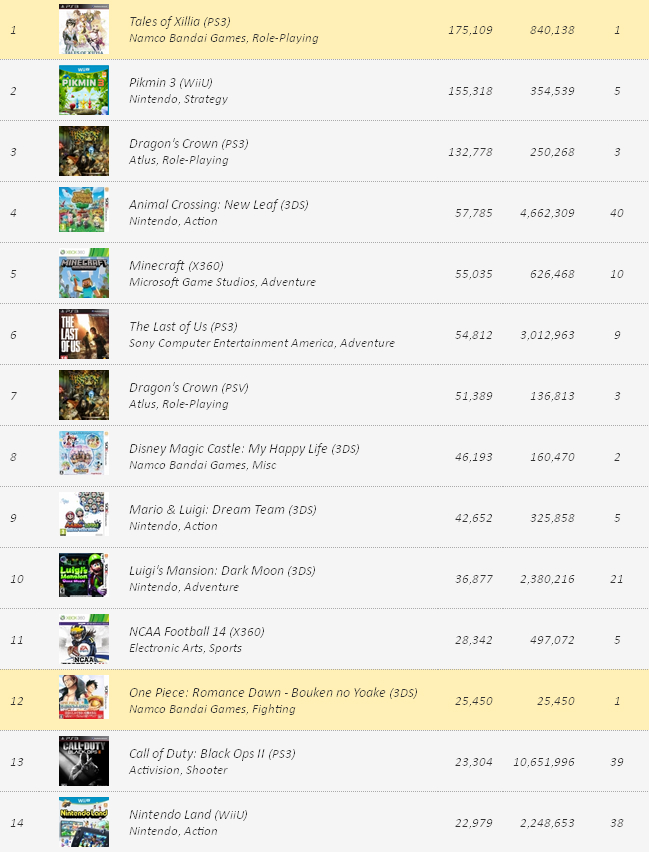
Task: Click Mario & Luigi: Dream Team title
Action: click(207, 509)
